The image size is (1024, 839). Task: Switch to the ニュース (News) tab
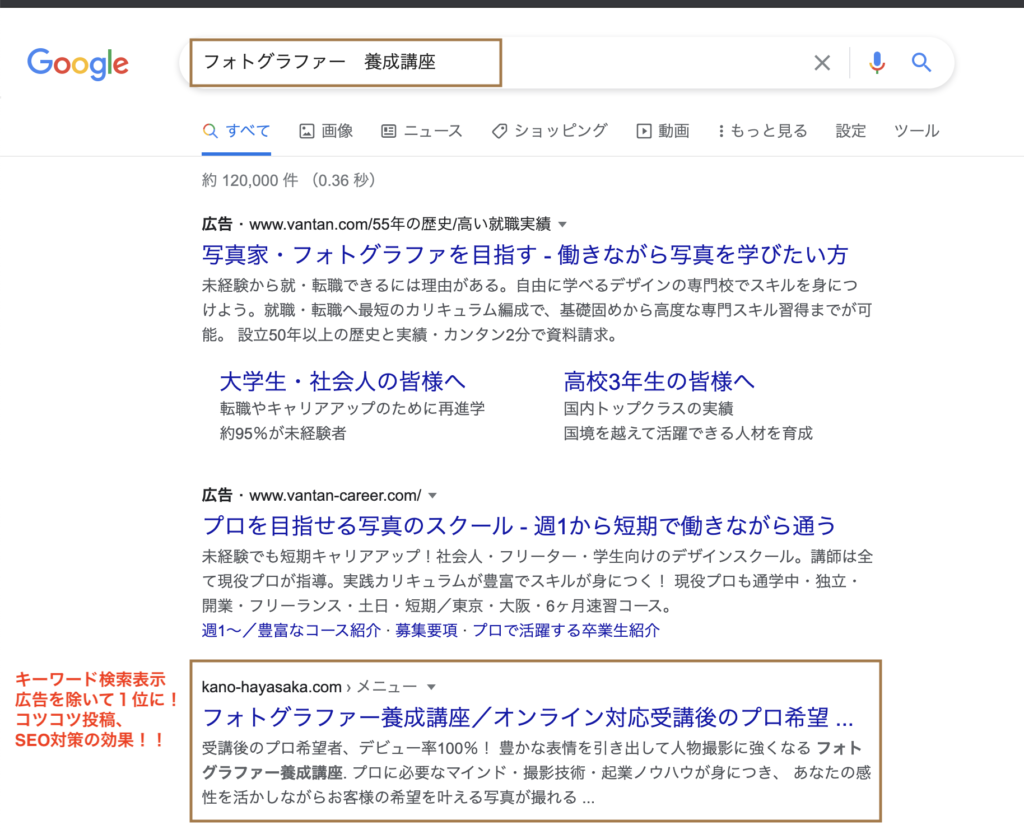coord(421,131)
